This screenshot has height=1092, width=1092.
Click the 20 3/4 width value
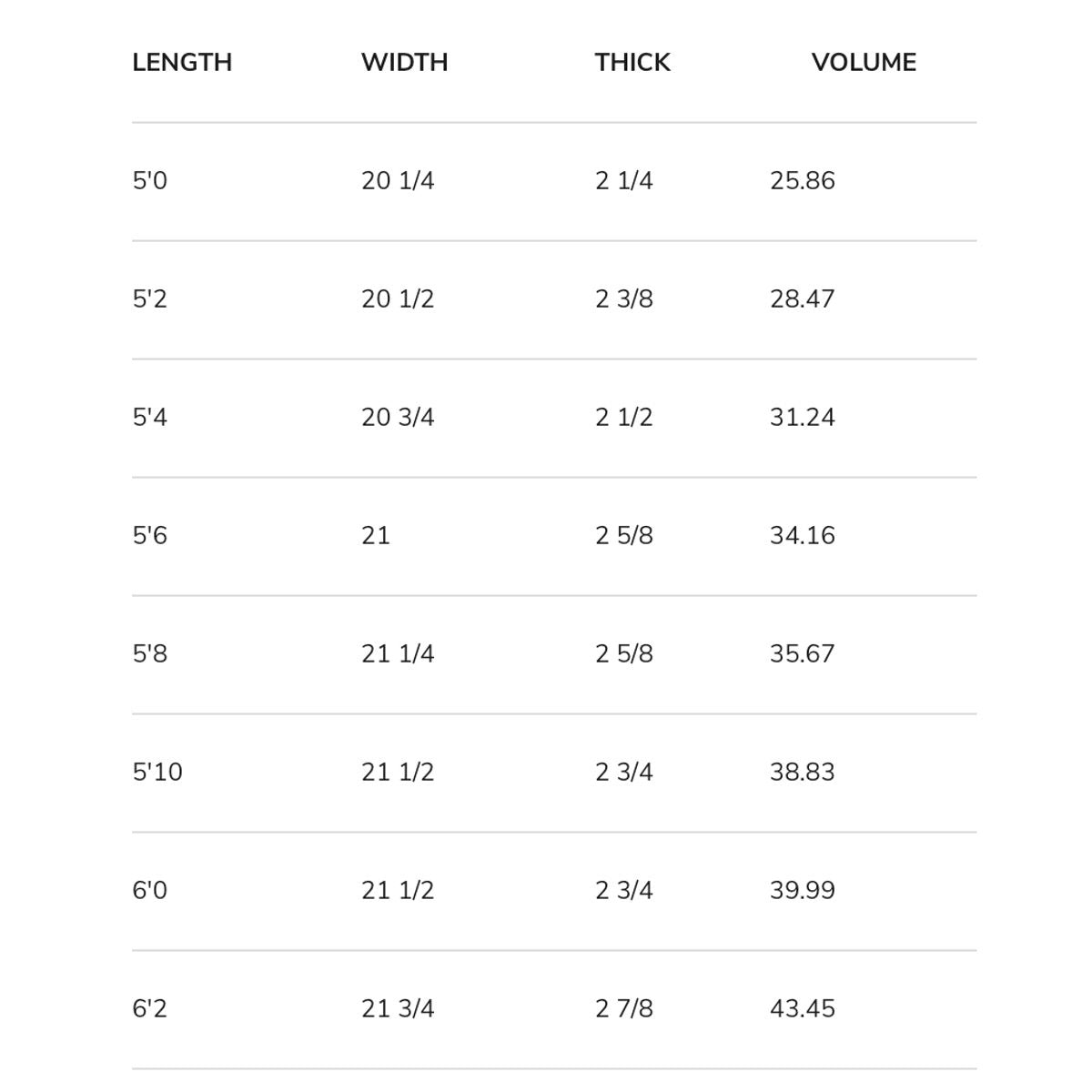(398, 417)
